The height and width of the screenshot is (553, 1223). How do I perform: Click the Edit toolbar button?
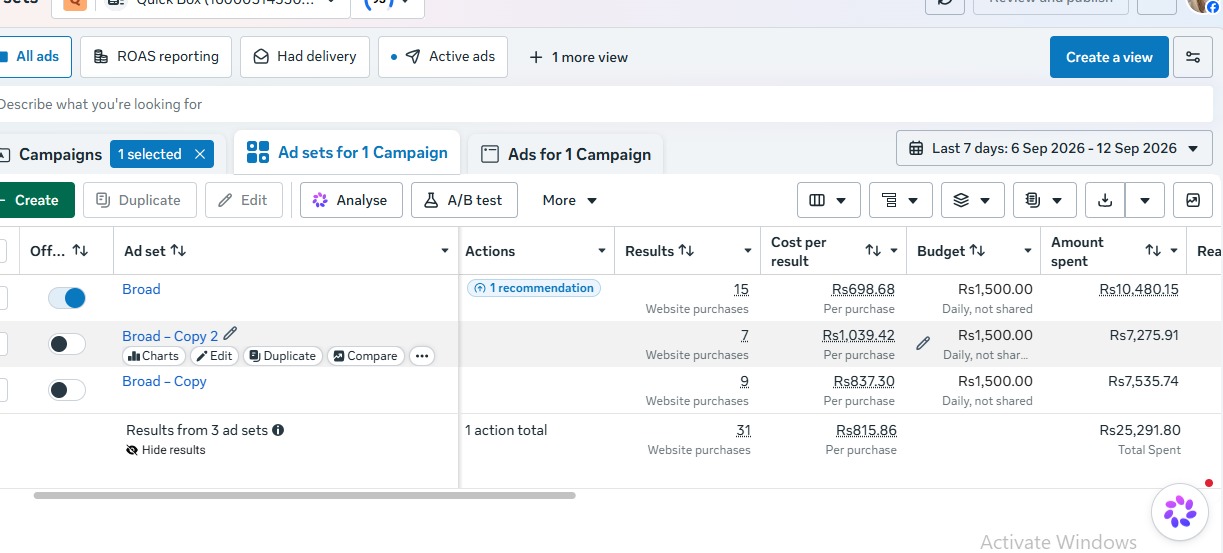pos(243,200)
